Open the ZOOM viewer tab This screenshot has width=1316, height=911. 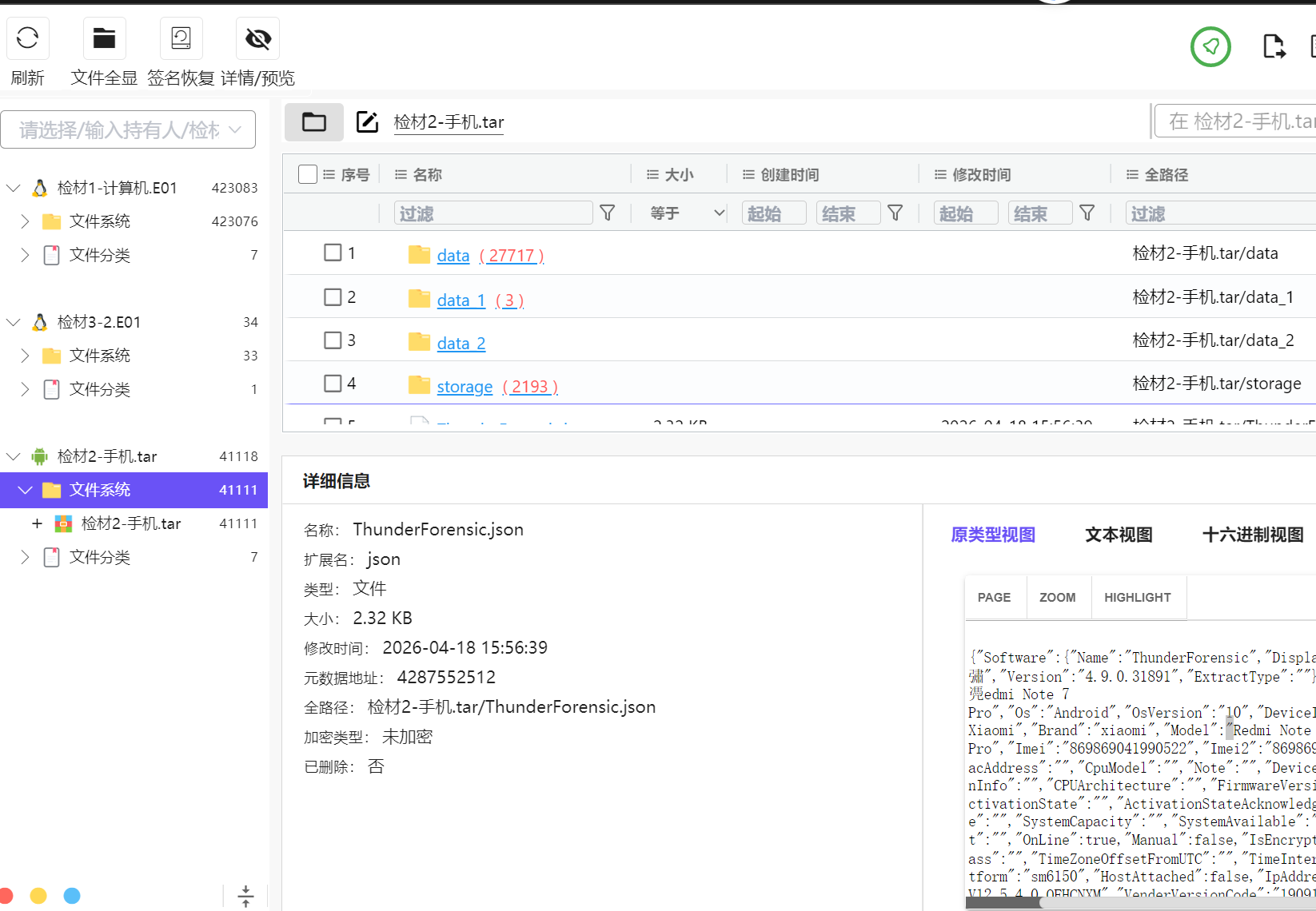click(x=1057, y=597)
